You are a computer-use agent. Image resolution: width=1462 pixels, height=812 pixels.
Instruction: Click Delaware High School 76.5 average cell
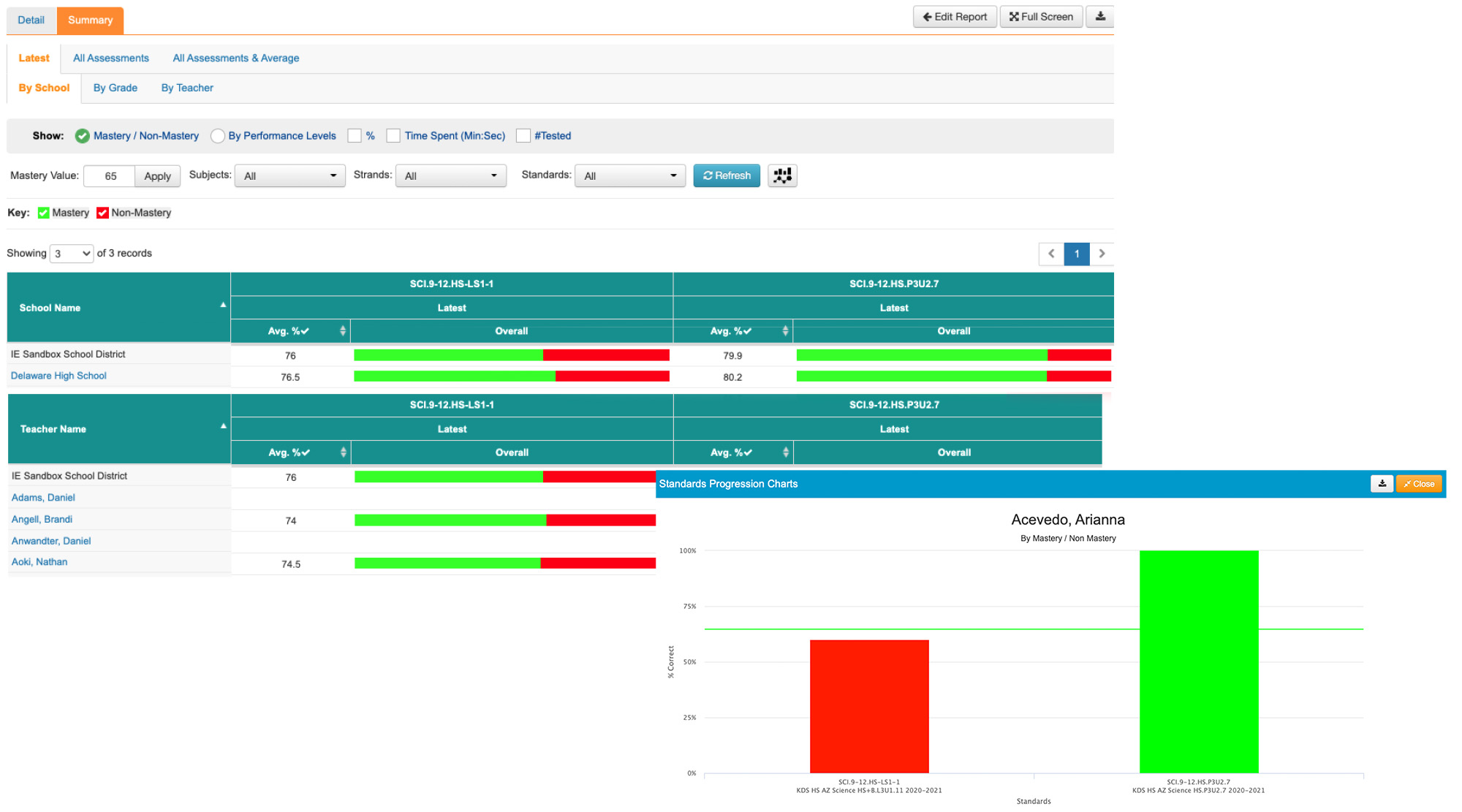(x=290, y=377)
